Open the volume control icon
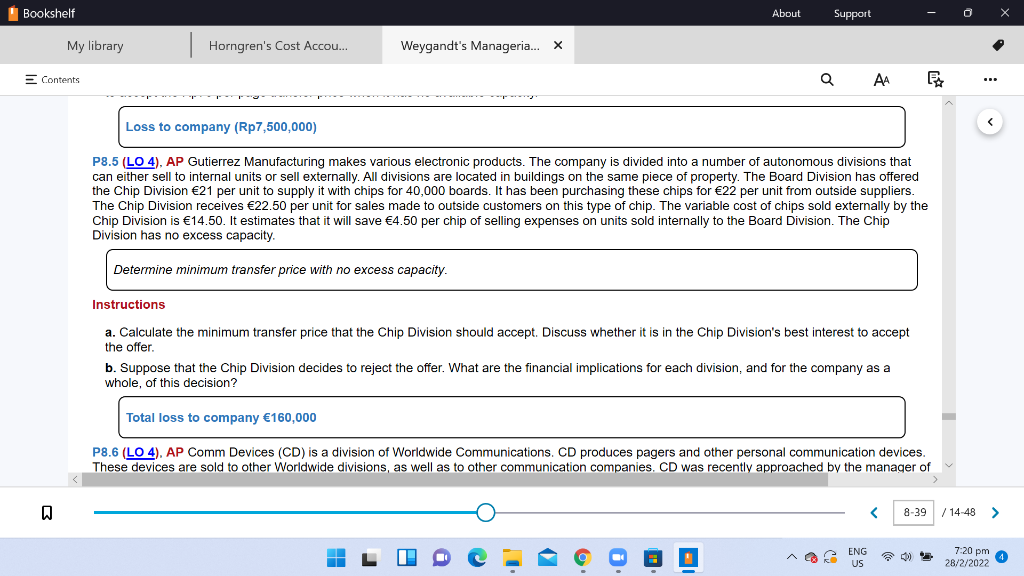Screen dimensions: 1024x576 [906, 557]
